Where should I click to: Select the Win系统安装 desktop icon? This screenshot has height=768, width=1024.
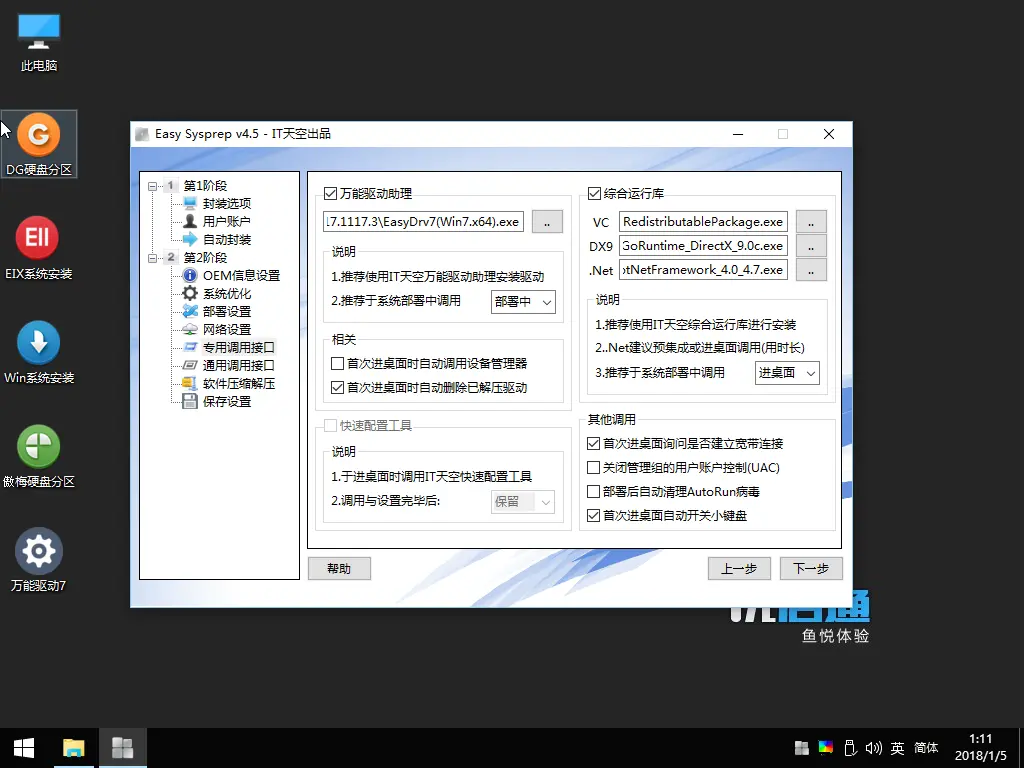tap(39, 352)
